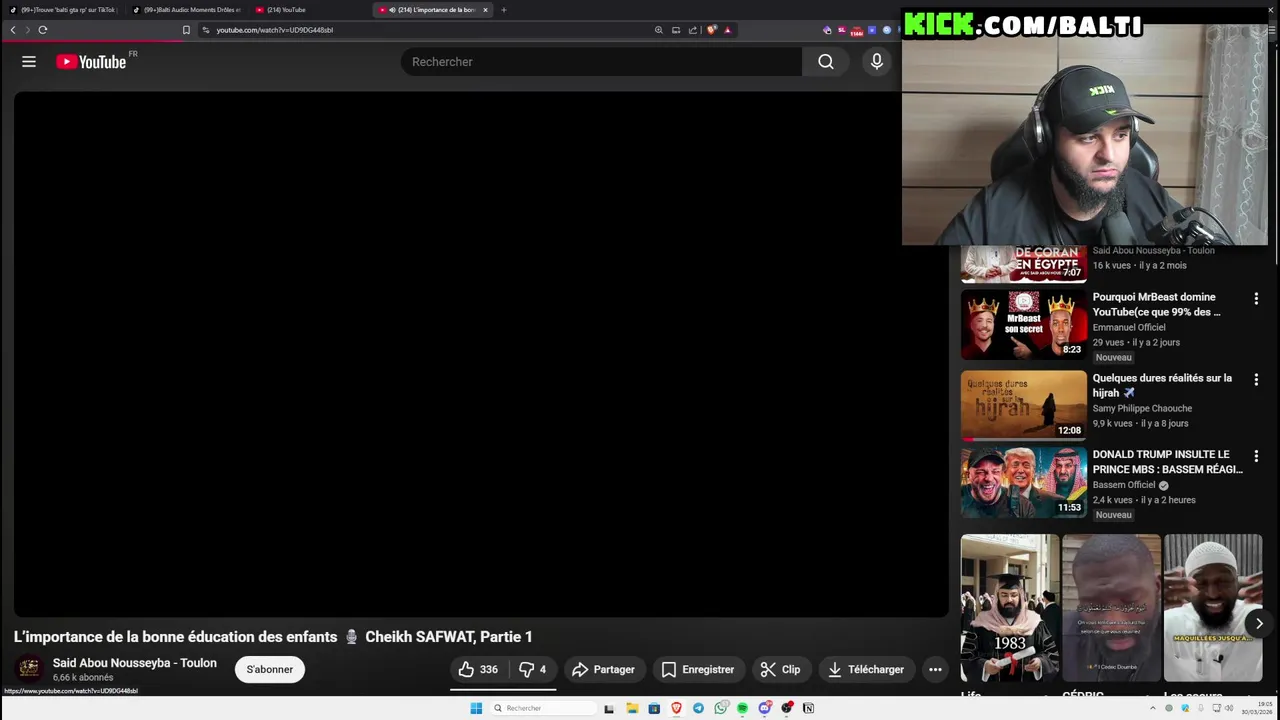Open Discord from the taskbar

[x=765, y=708]
